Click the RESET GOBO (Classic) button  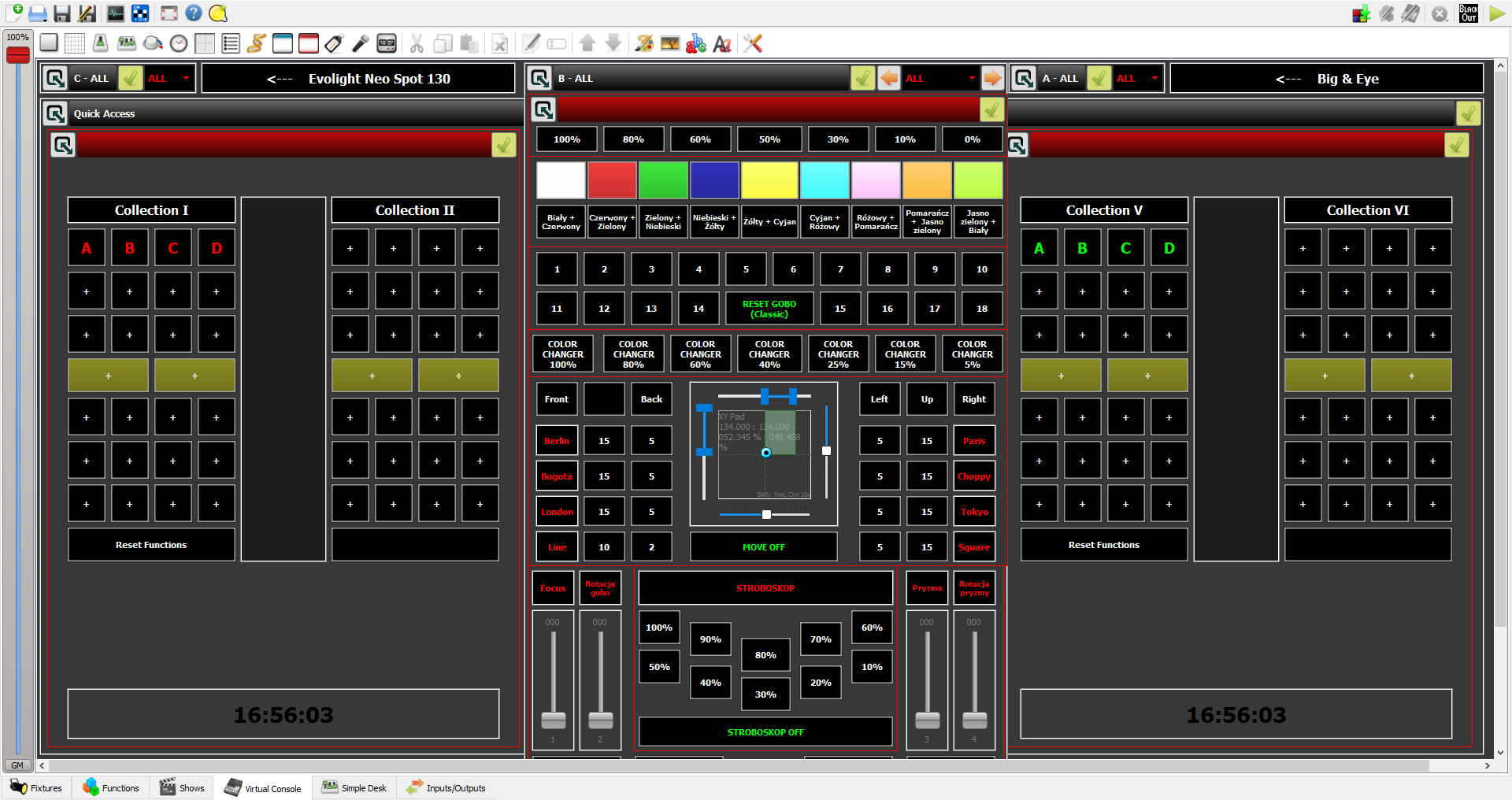pyautogui.click(x=769, y=309)
